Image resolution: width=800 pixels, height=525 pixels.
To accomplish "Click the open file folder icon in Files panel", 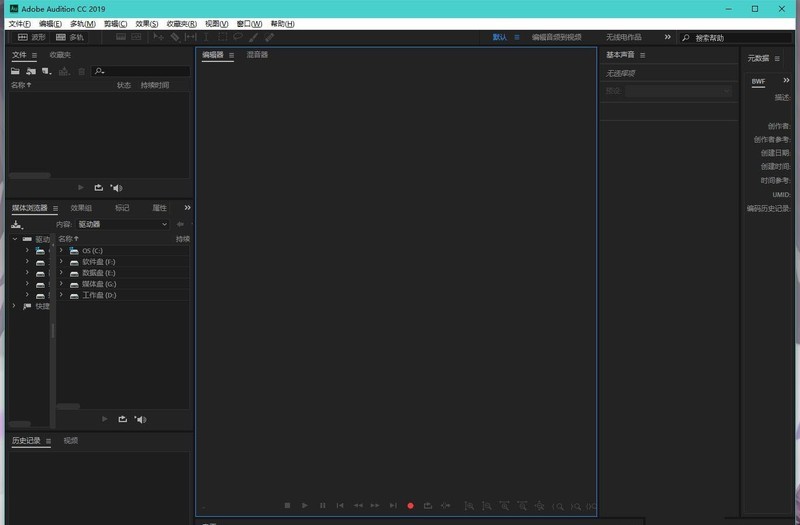I will pyautogui.click(x=15, y=71).
